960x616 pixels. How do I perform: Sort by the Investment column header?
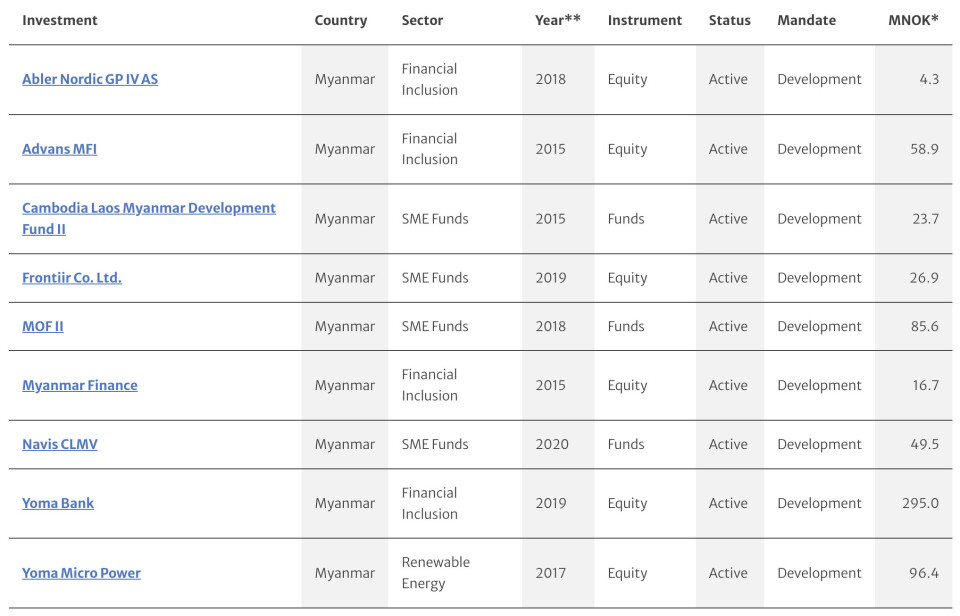(60, 20)
